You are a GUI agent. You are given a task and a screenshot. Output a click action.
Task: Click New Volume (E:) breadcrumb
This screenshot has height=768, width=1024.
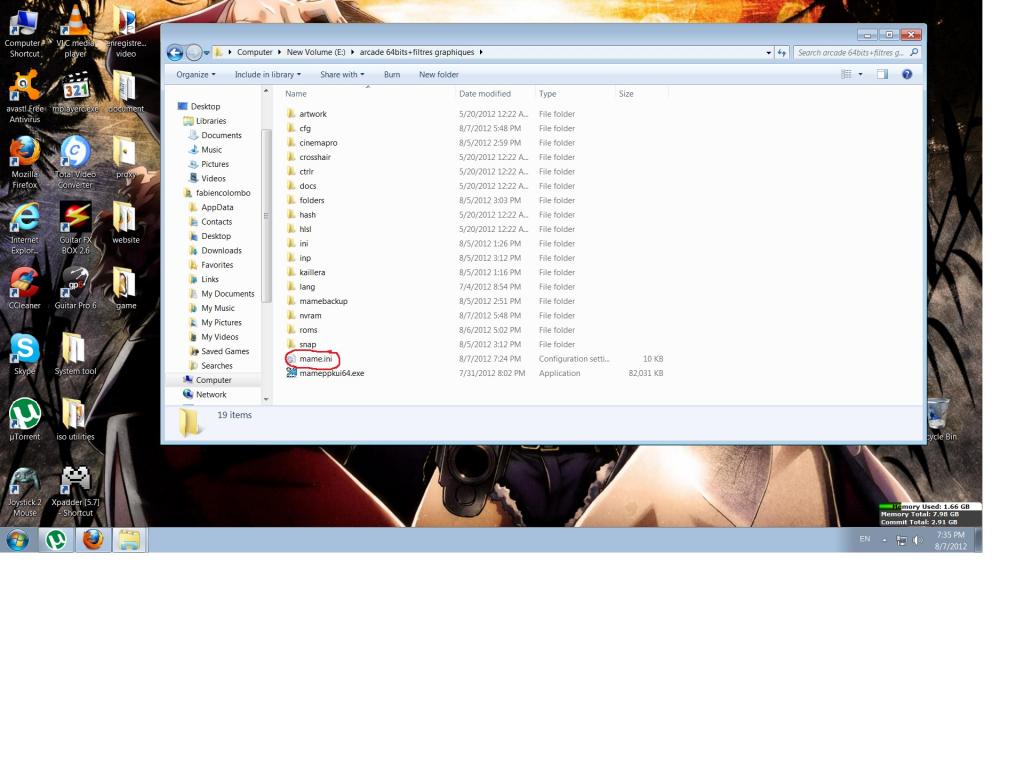pos(316,52)
